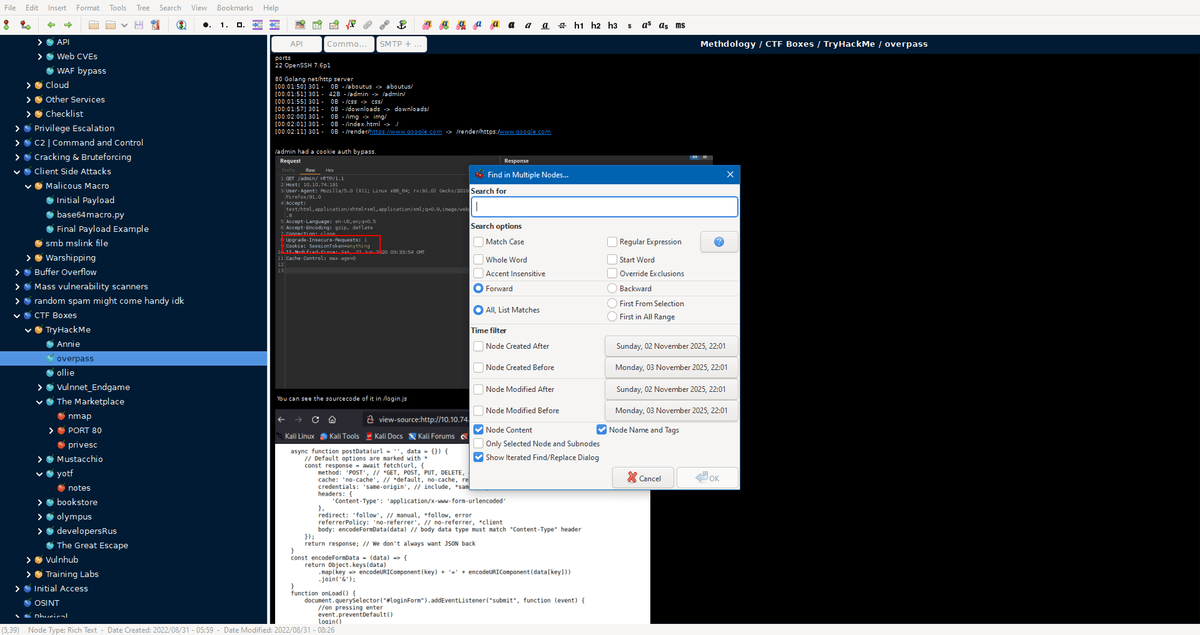Click the go back arrow icon
Screen dimensions: 1200x635
tap(51, 24)
